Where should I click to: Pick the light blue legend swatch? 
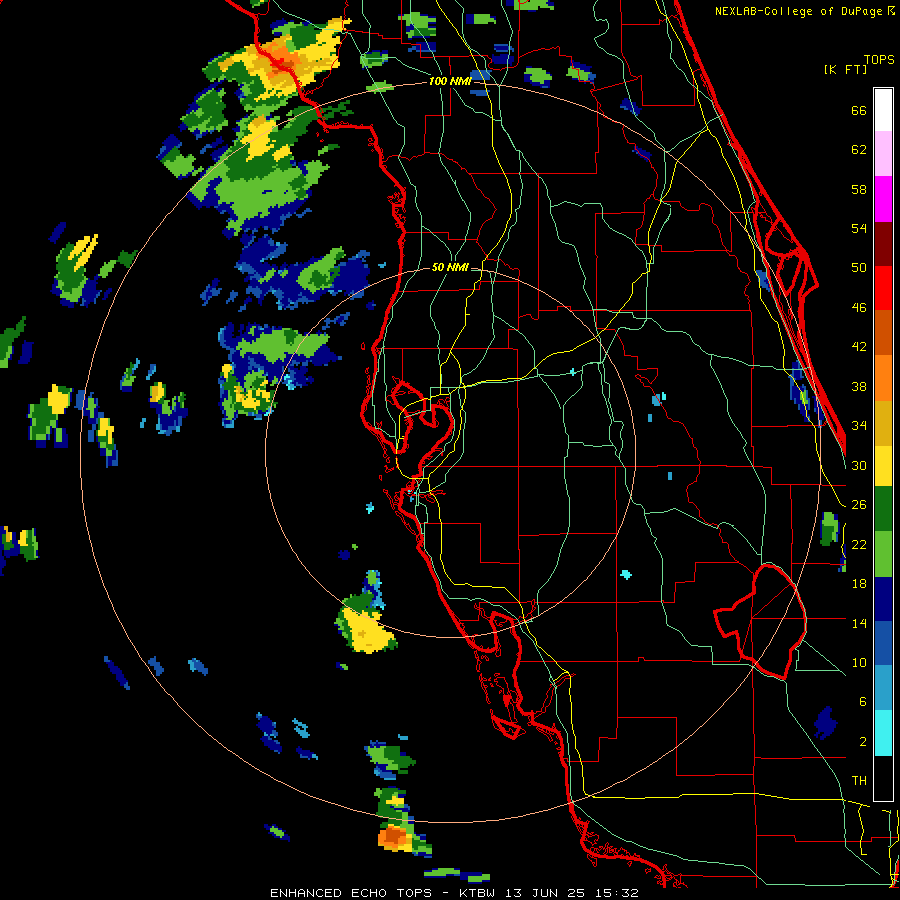[x=883, y=688]
